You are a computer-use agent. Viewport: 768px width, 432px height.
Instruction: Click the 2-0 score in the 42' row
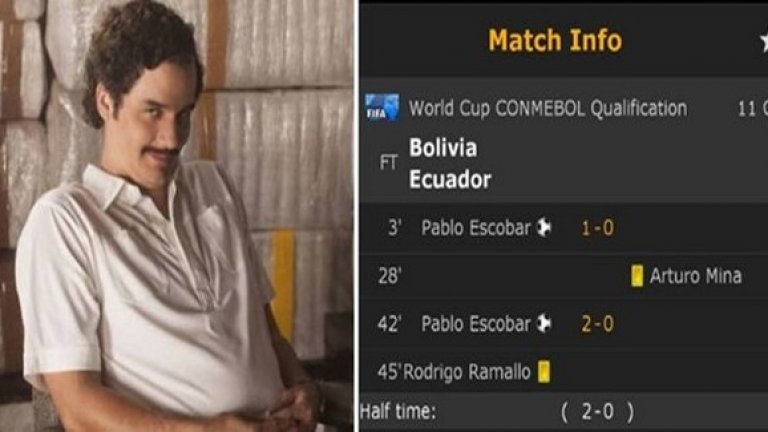(597, 324)
